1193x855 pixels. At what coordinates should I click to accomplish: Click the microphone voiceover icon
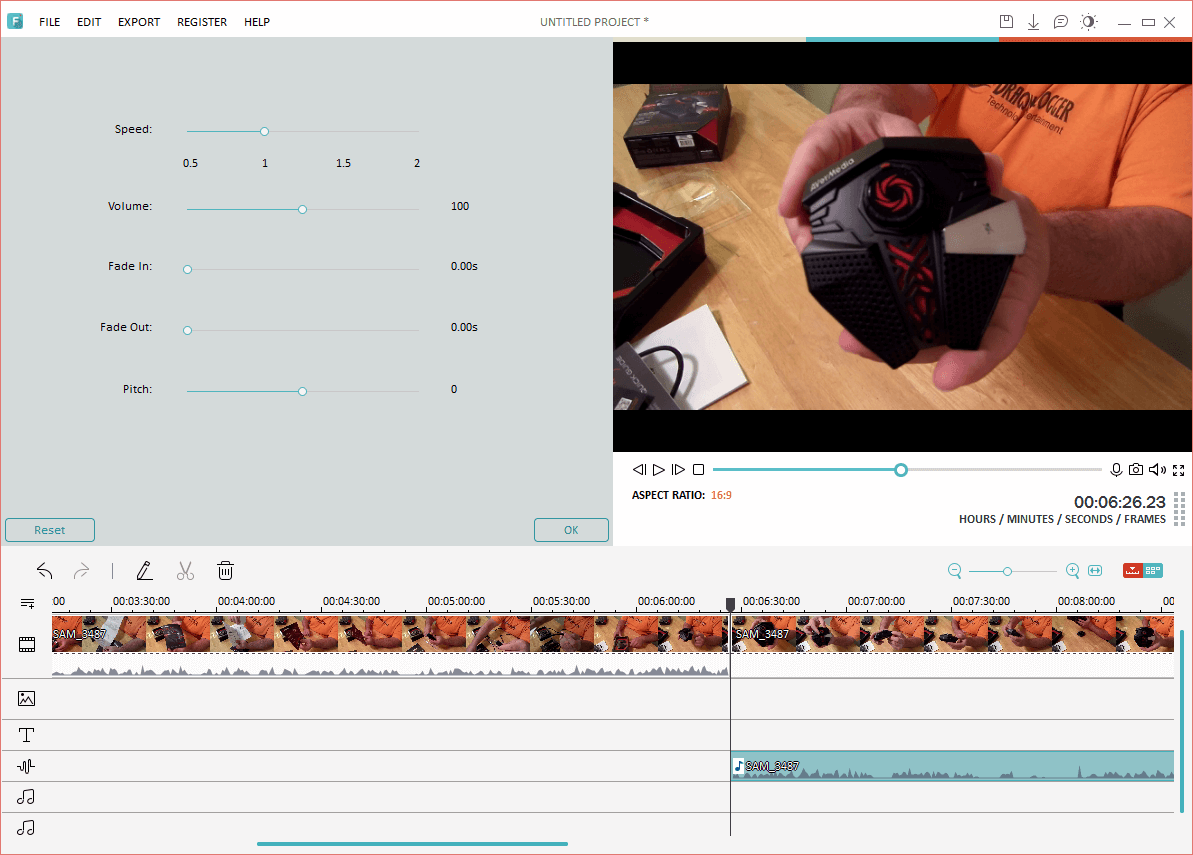(1116, 470)
